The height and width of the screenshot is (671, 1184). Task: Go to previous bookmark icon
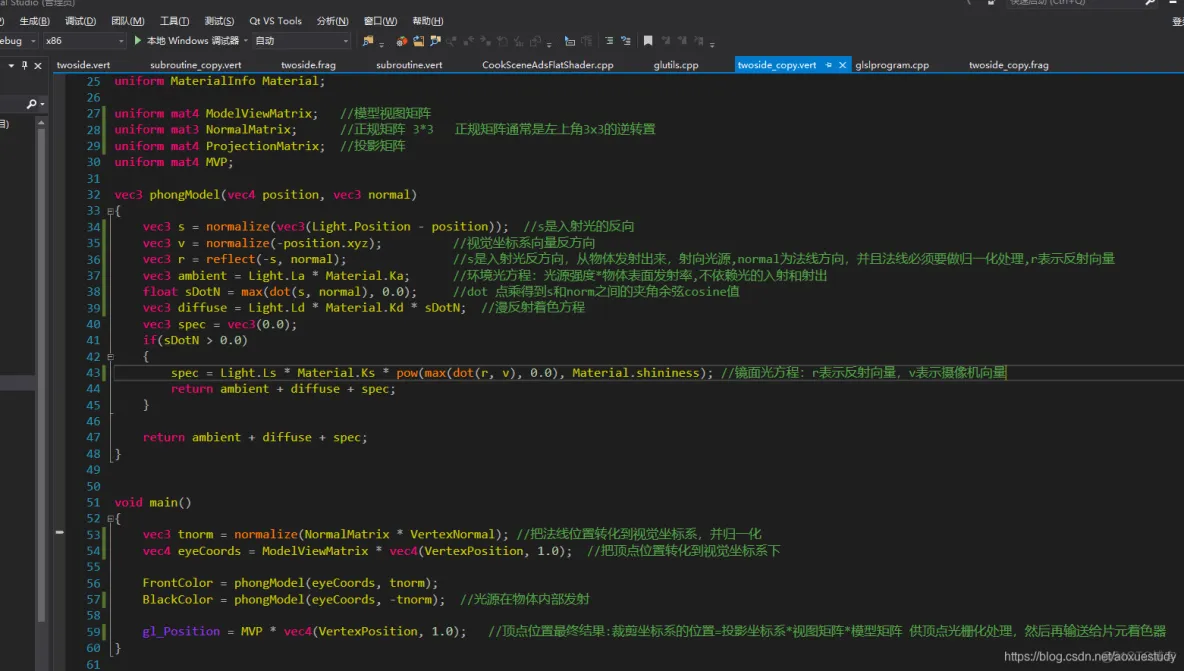pyautogui.click(x=666, y=41)
